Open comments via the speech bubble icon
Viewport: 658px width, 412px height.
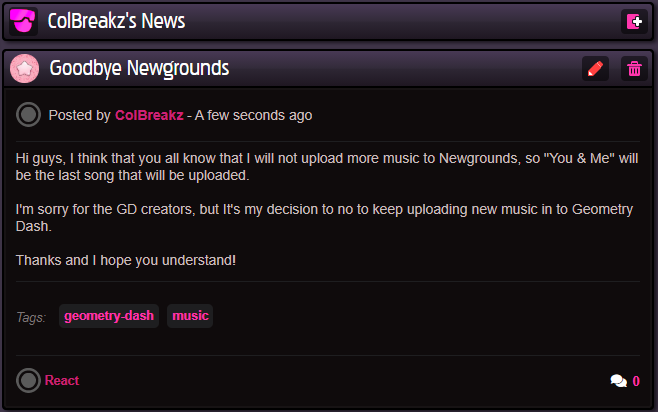tap(619, 381)
